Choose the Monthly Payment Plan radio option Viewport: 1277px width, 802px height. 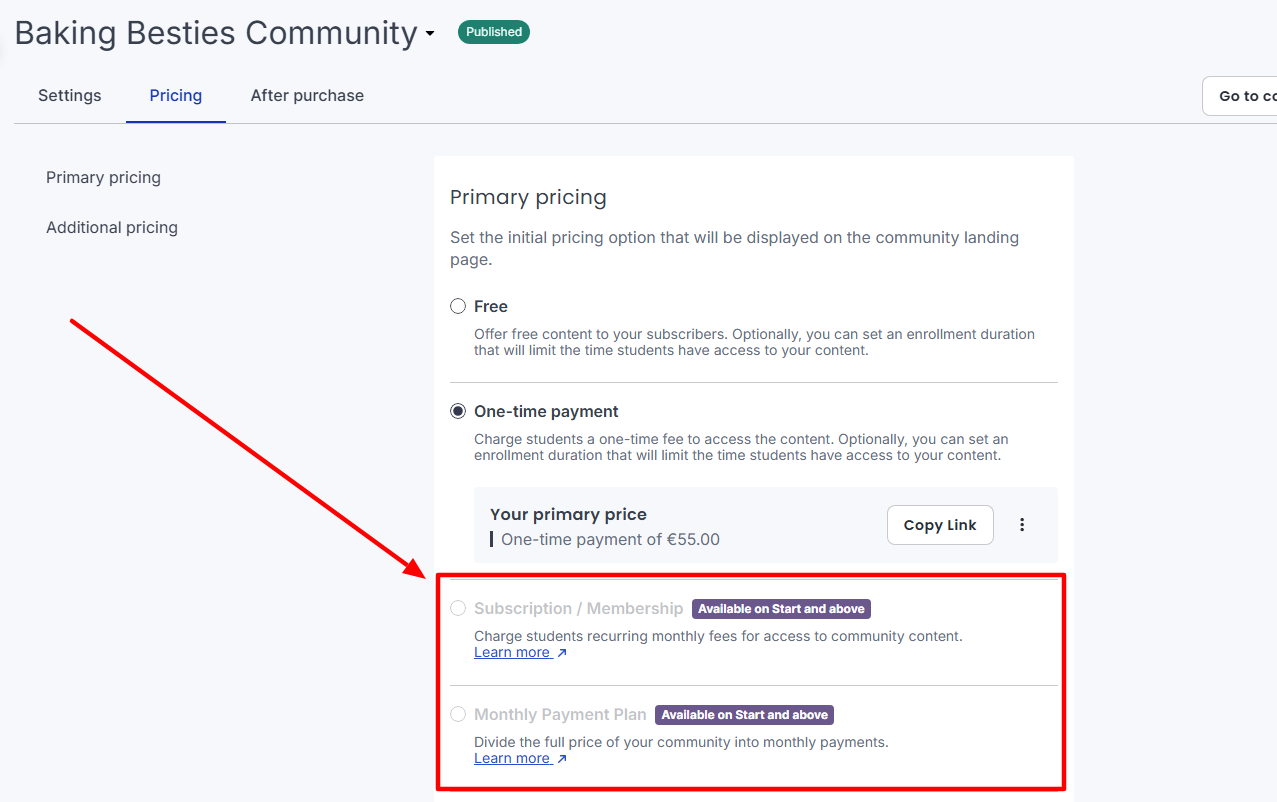(x=458, y=714)
